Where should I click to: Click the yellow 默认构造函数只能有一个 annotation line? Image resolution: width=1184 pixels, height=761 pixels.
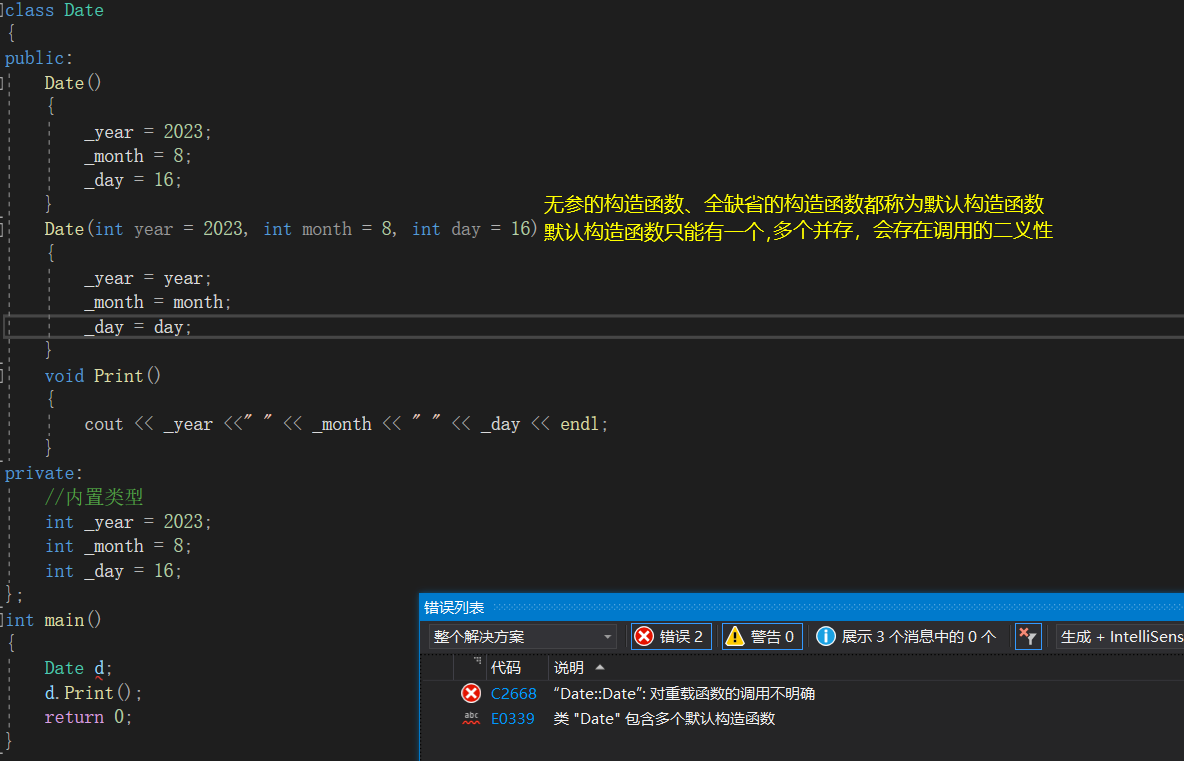point(798,230)
